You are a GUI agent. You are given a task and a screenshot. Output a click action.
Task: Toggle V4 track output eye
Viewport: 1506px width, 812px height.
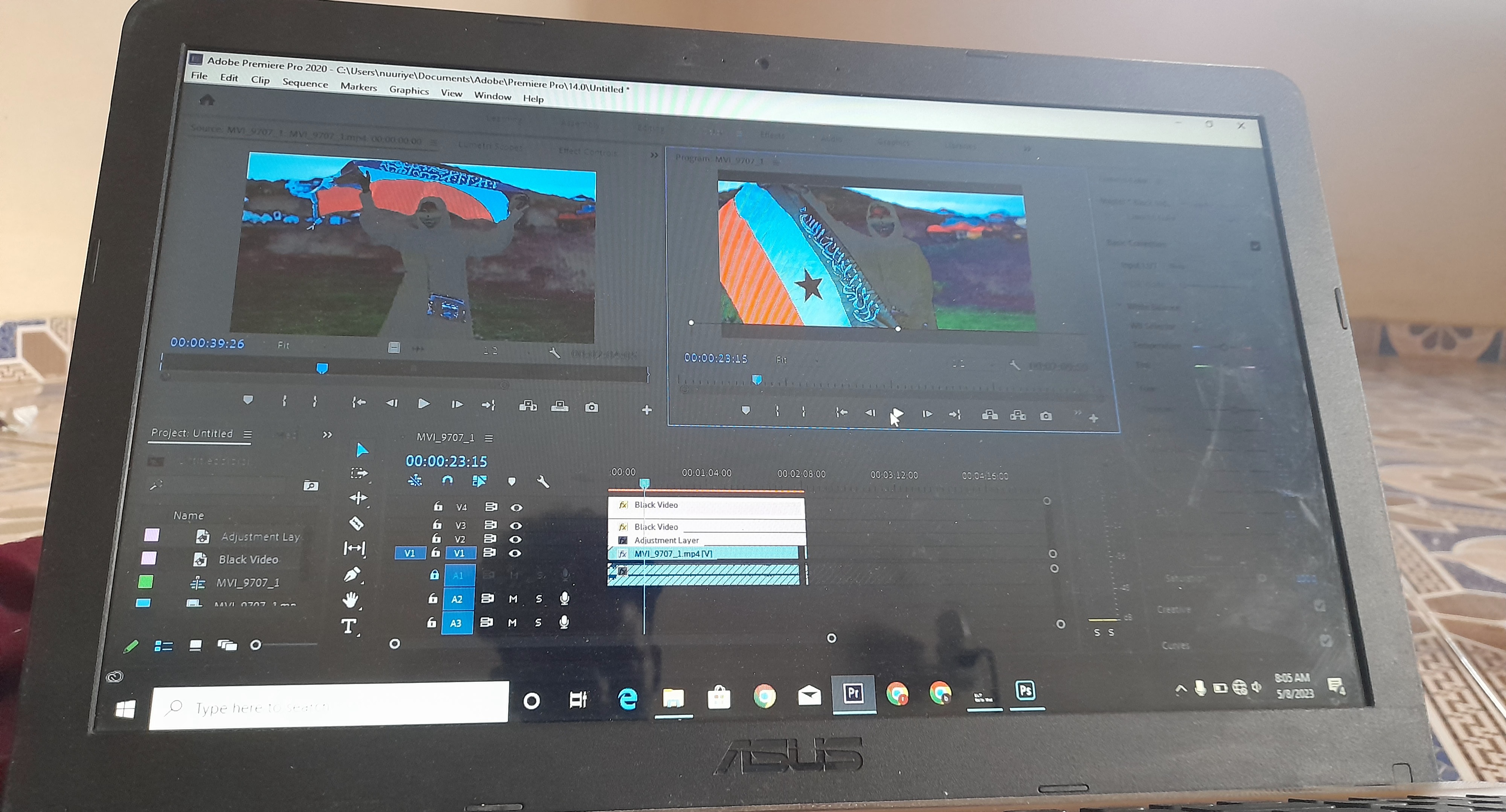click(x=516, y=507)
